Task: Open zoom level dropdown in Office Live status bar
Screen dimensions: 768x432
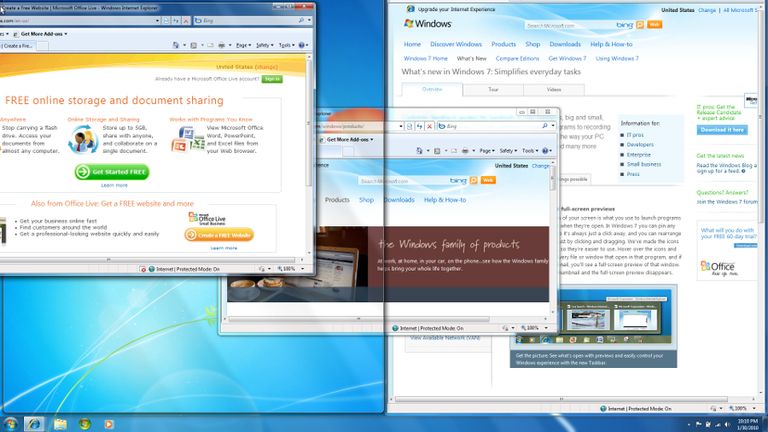Action: 302,269
